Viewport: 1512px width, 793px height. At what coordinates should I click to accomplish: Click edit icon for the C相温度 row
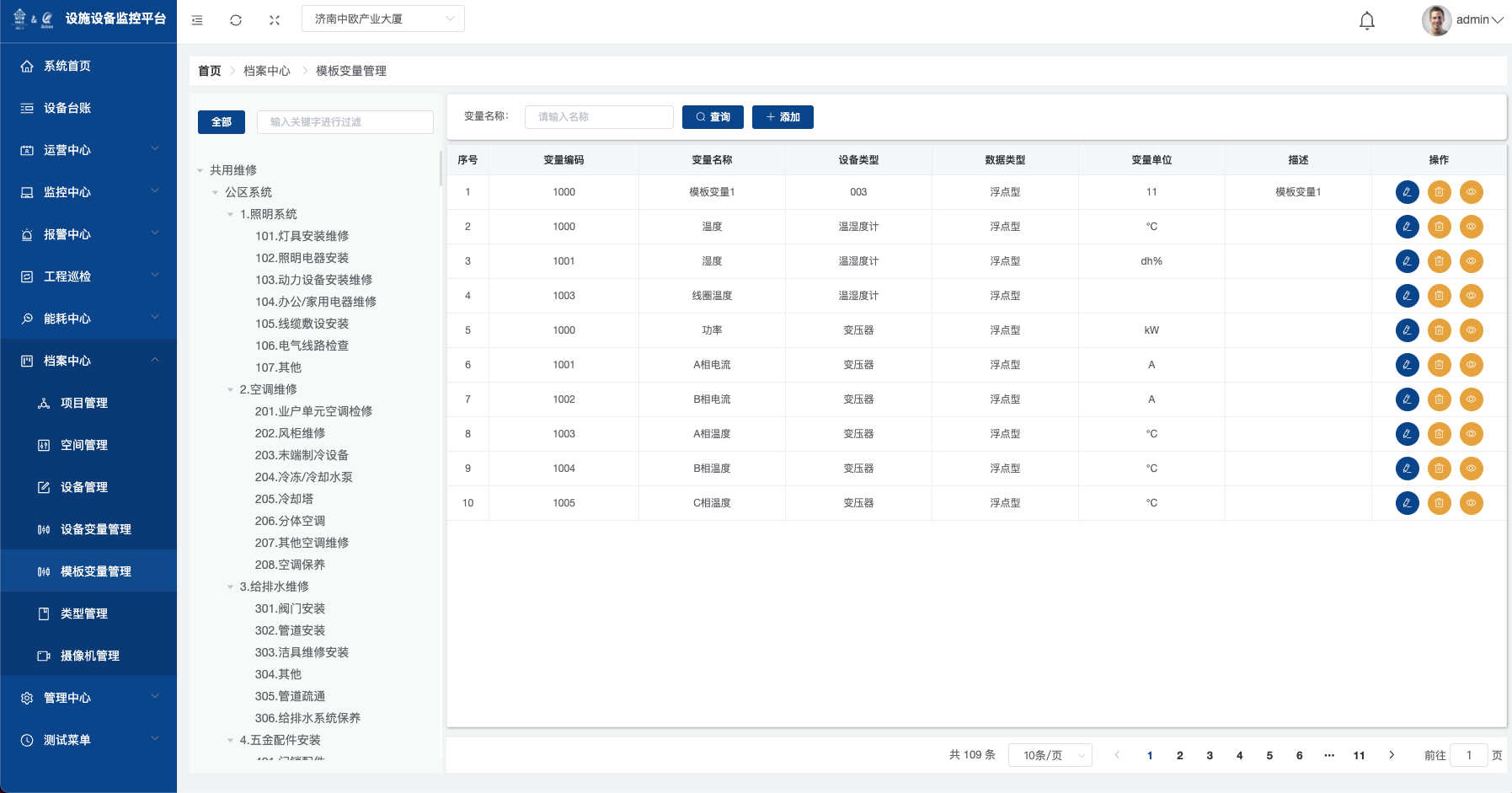tap(1407, 503)
